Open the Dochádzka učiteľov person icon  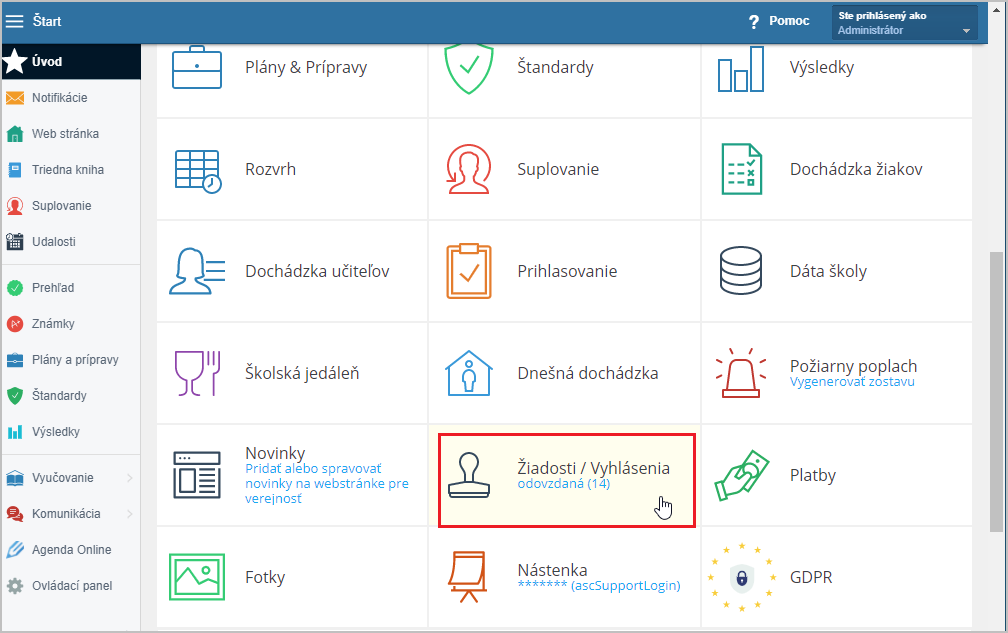coord(197,271)
